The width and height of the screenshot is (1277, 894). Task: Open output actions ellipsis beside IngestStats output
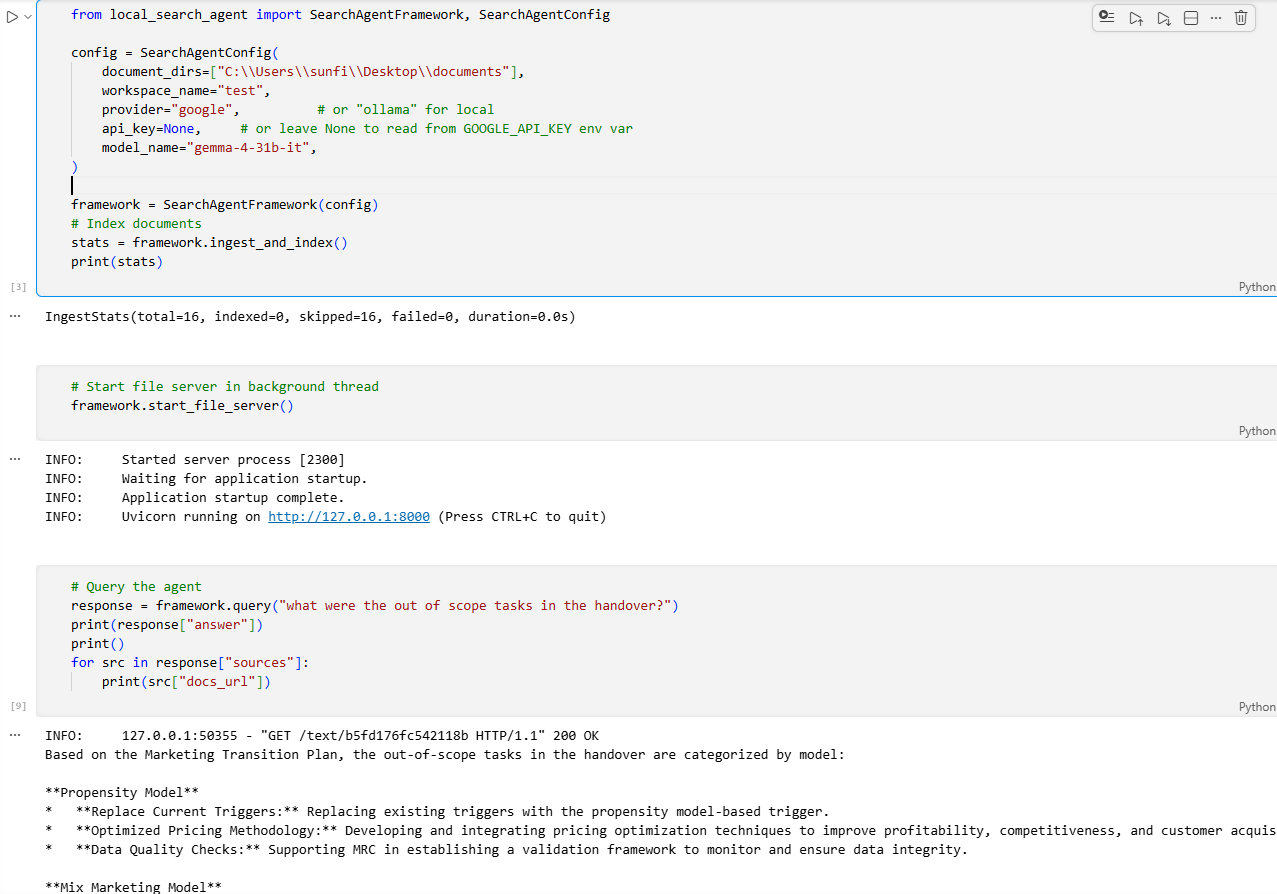coord(15,316)
